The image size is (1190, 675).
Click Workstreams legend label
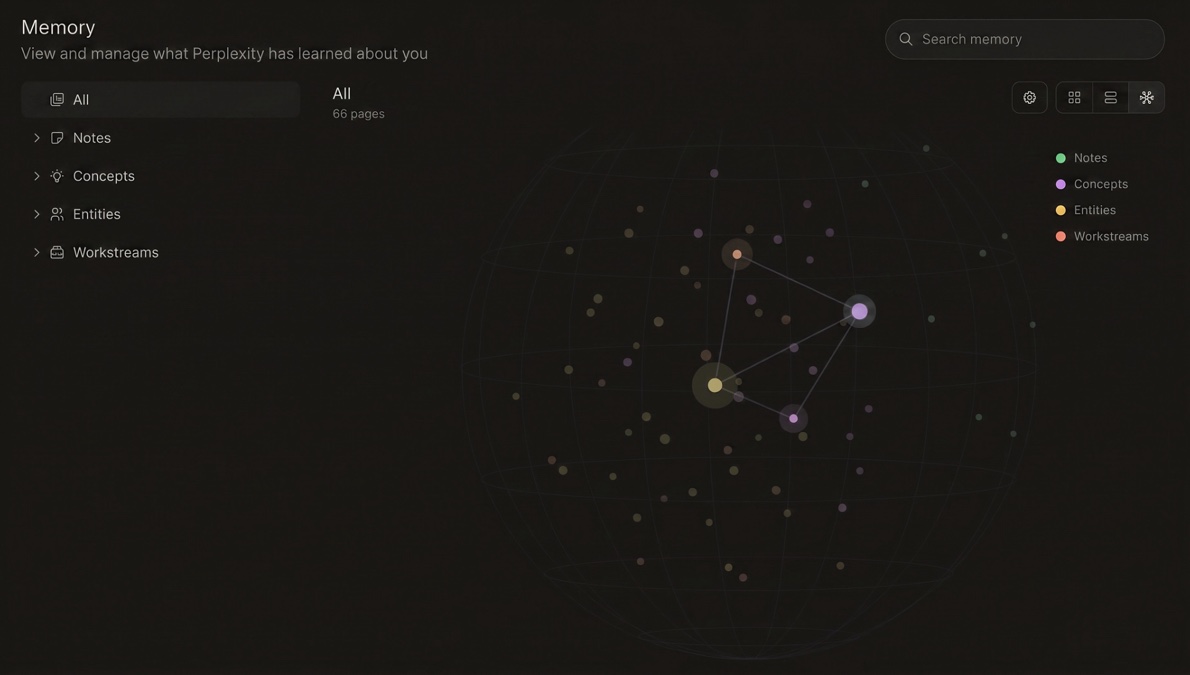click(x=1111, y=237)
